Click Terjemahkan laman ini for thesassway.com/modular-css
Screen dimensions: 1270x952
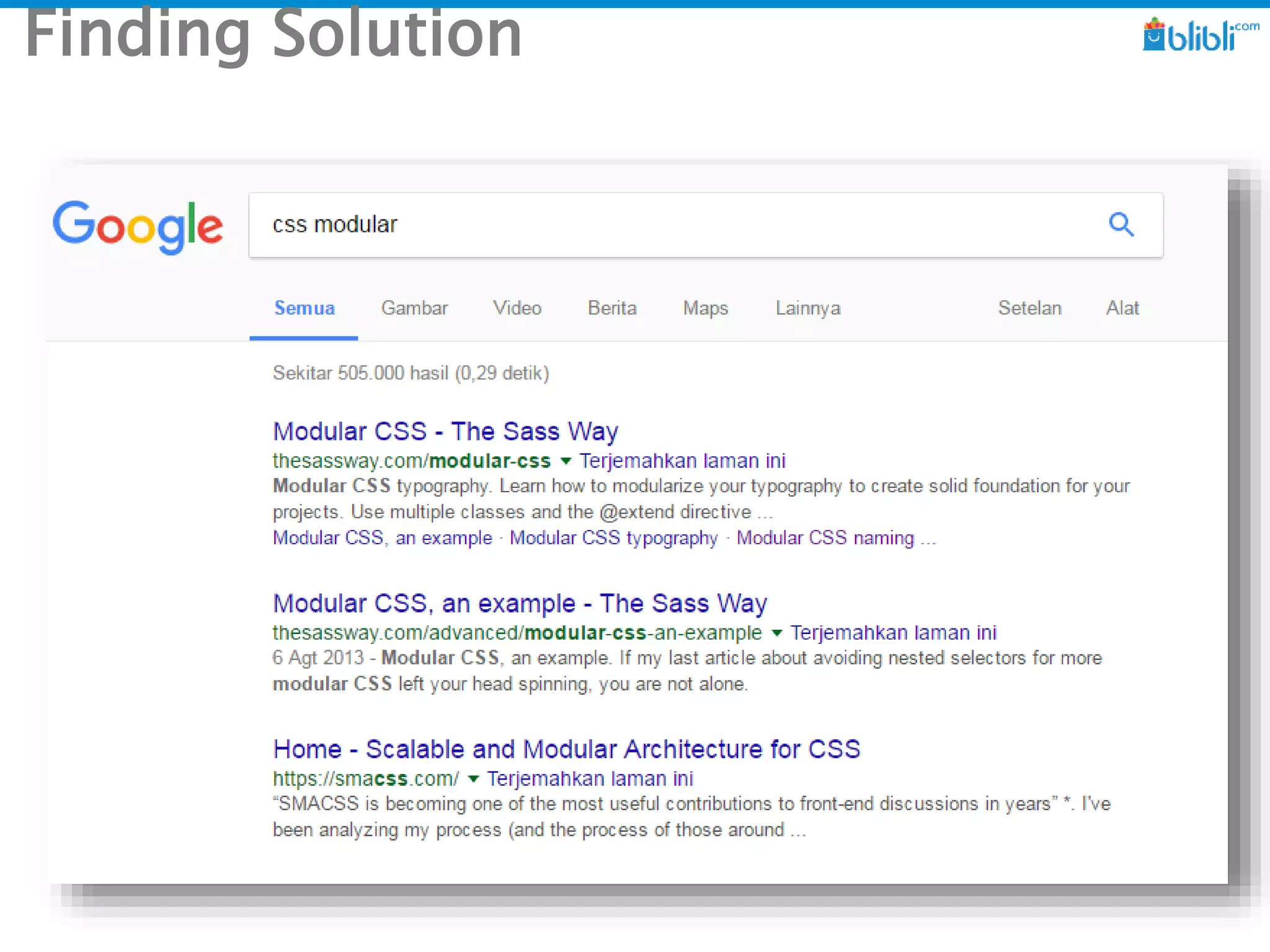(x=682, y=461)
